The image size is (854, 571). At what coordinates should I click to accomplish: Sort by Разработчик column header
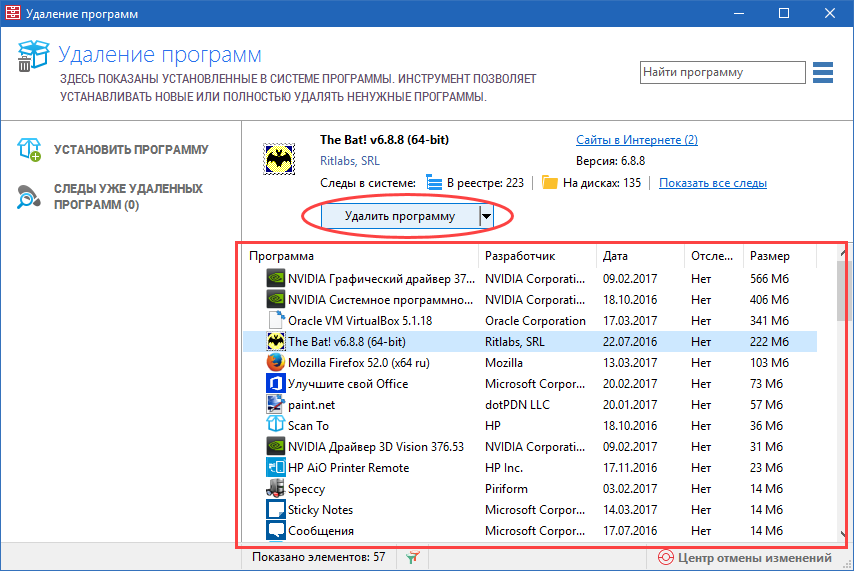point(537,256)
